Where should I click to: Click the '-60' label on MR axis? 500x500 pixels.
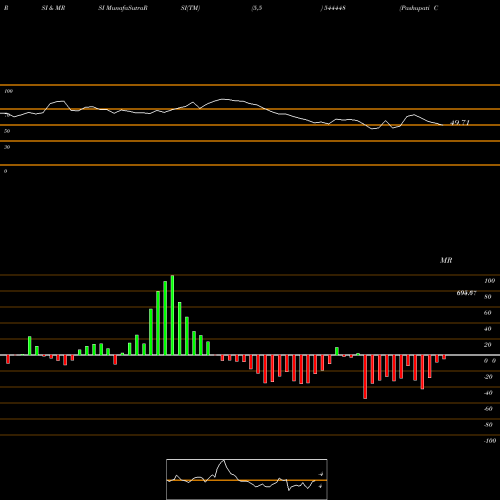click(x=488, y=409)
